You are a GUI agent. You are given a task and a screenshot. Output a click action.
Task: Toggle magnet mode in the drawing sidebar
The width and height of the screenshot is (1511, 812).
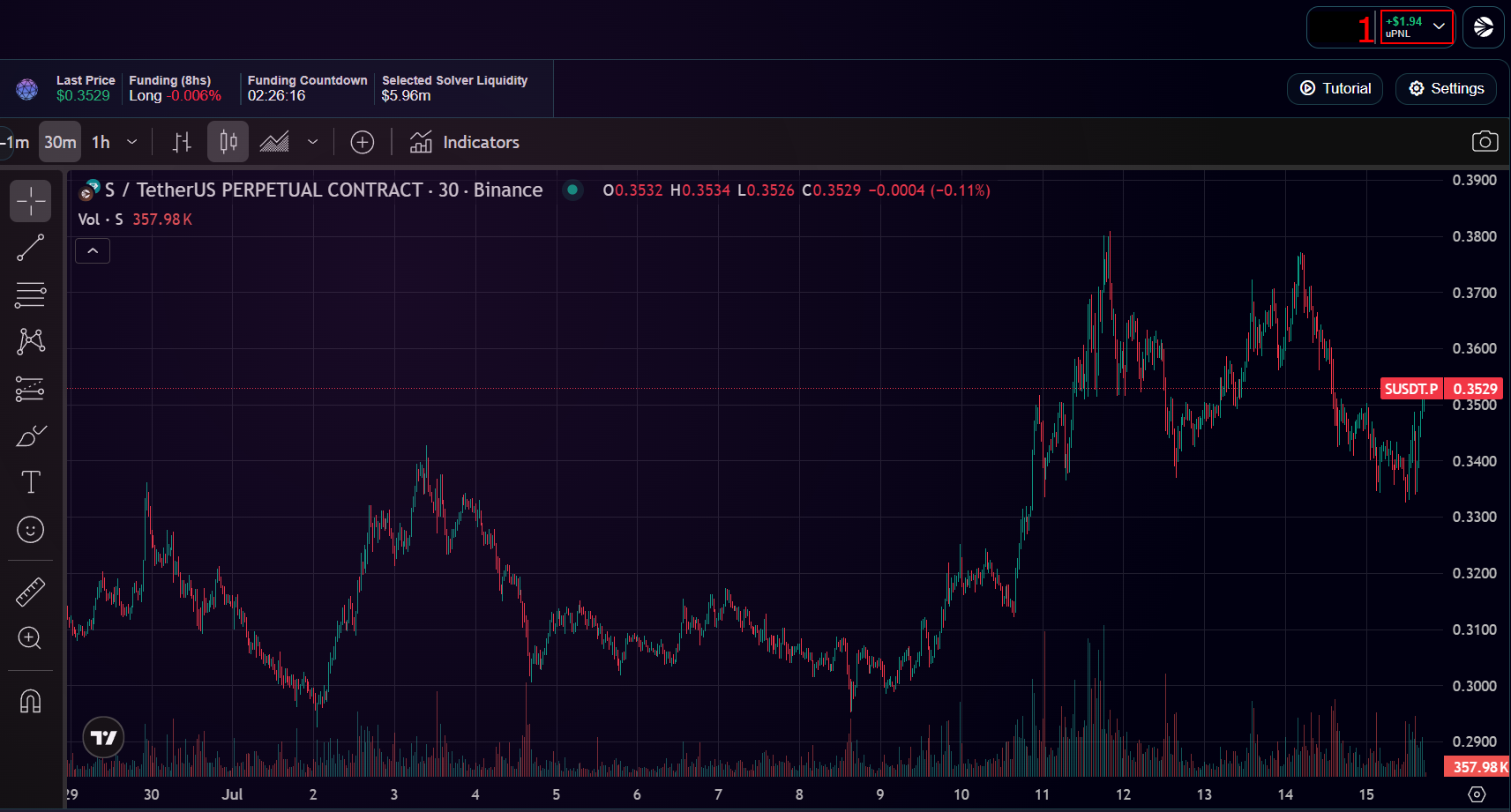30,700
